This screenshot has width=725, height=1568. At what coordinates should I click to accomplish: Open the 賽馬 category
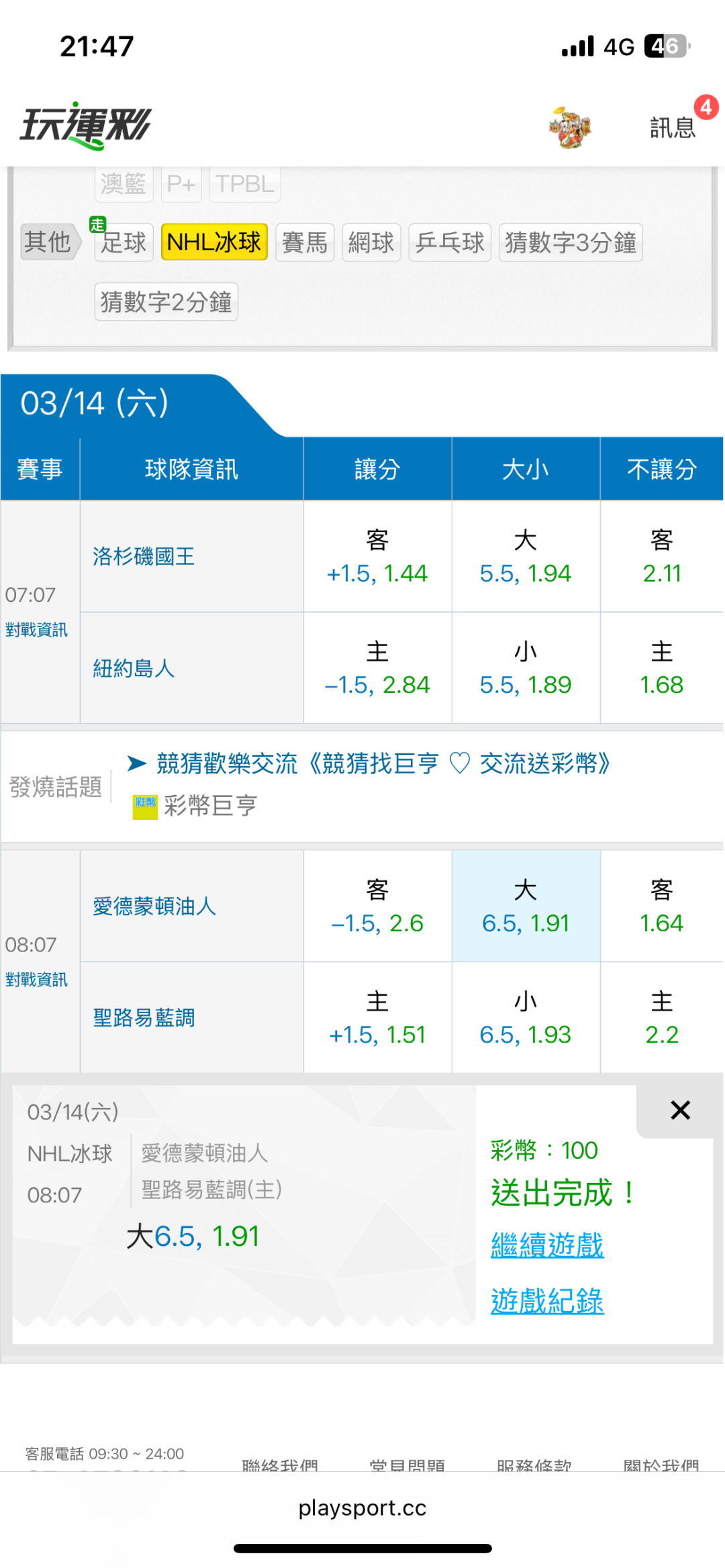point(305,242)
